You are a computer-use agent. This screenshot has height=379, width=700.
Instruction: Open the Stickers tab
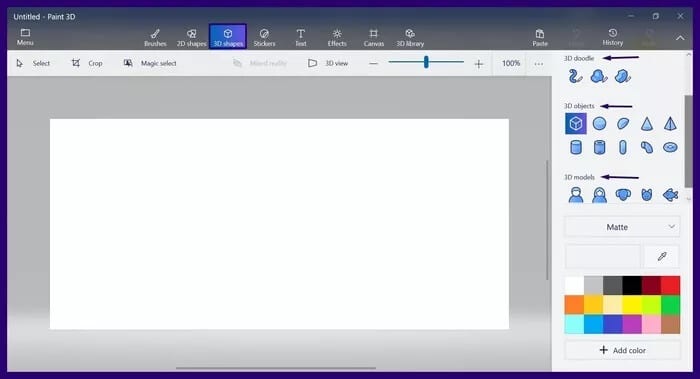264,37
